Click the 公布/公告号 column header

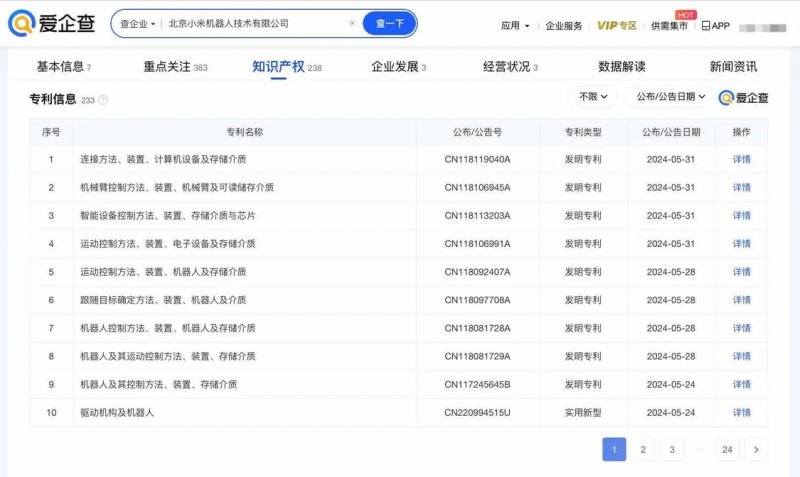[x=477, y=132]
